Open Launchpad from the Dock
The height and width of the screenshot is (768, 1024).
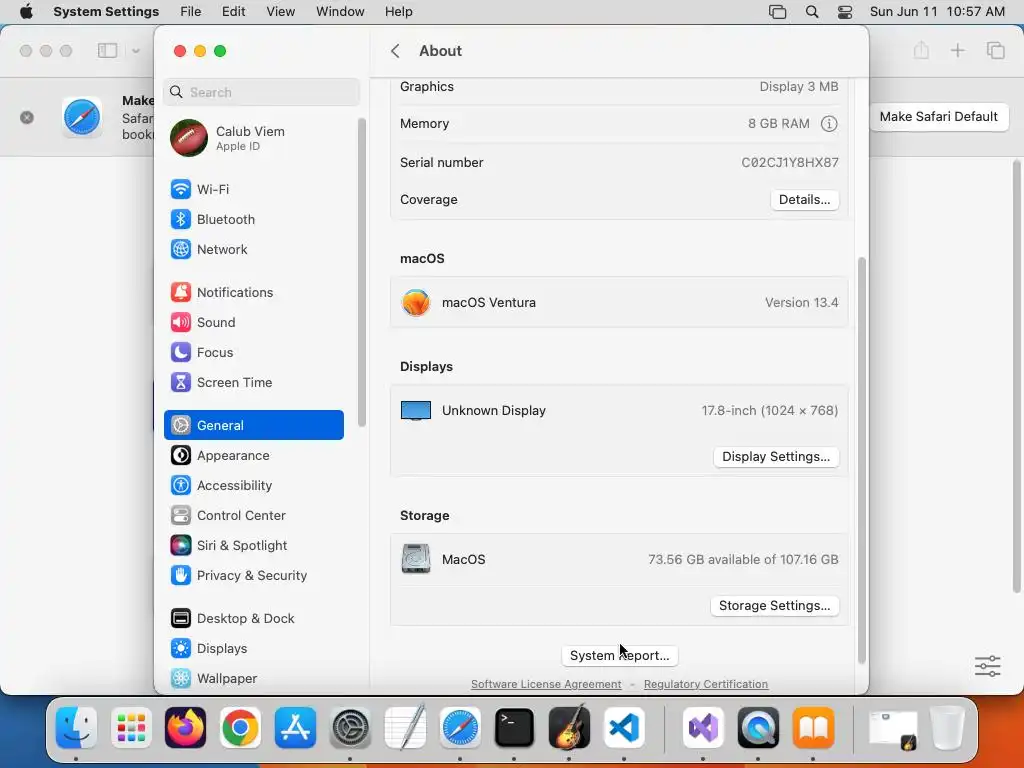[x=131, y=728]
